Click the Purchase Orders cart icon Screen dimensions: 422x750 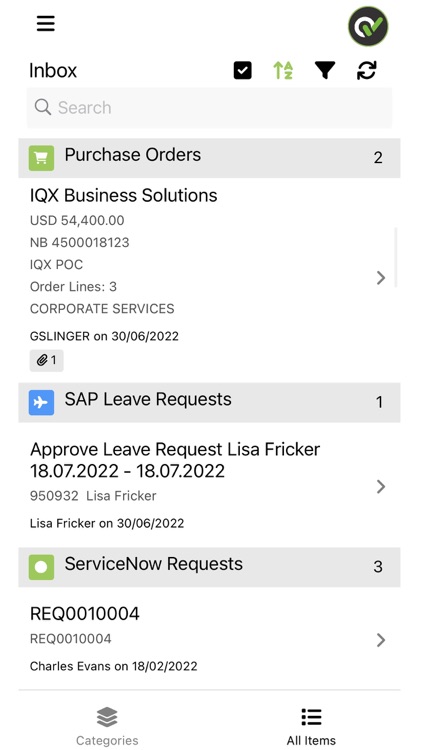[x=41, y=158]
